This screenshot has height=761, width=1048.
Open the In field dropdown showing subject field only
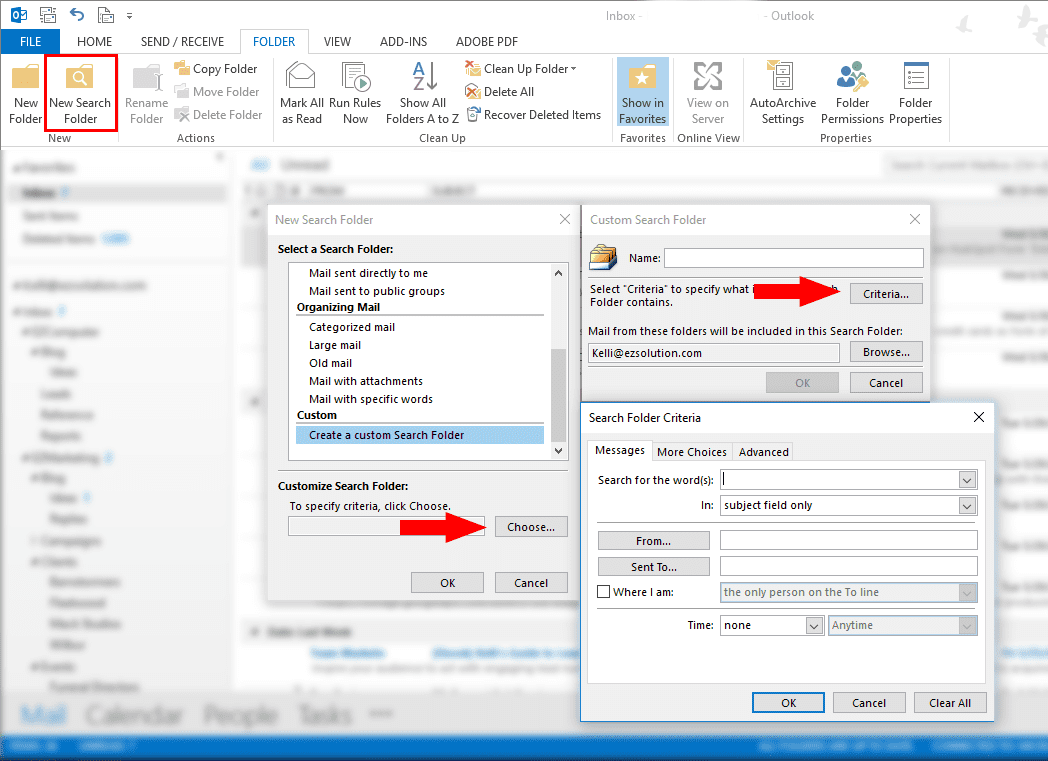point(966,505)
